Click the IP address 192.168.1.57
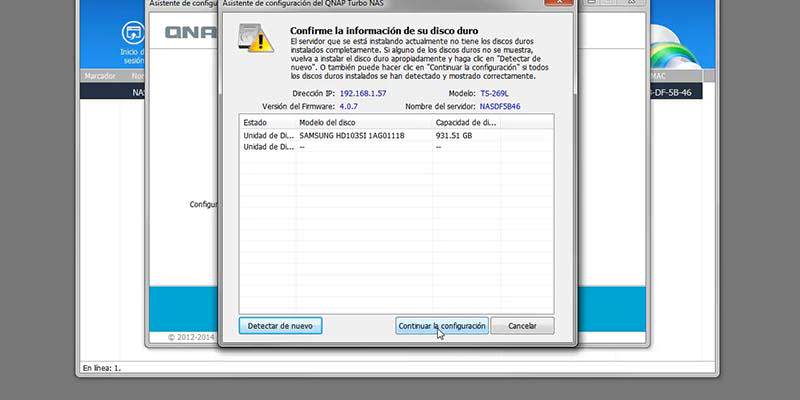 363,94
